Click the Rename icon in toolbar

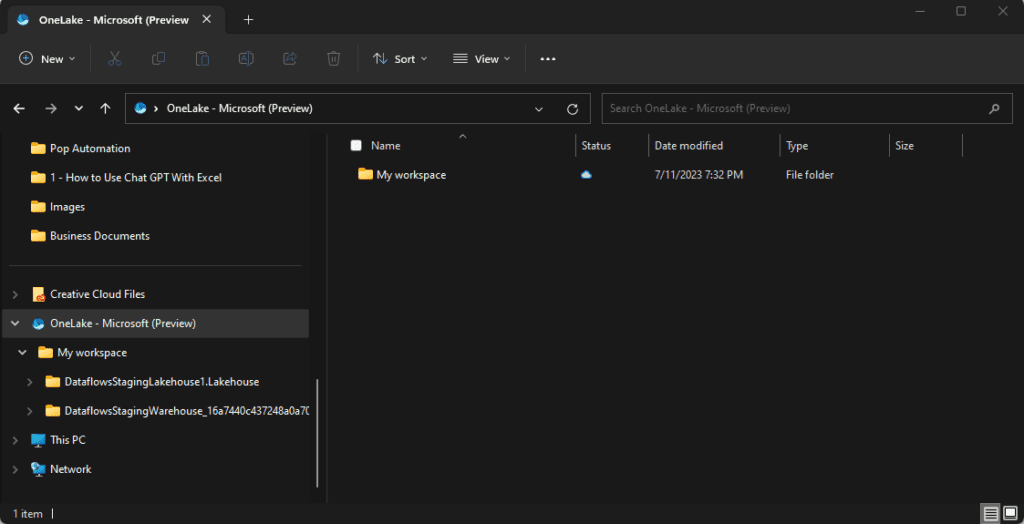246,59
